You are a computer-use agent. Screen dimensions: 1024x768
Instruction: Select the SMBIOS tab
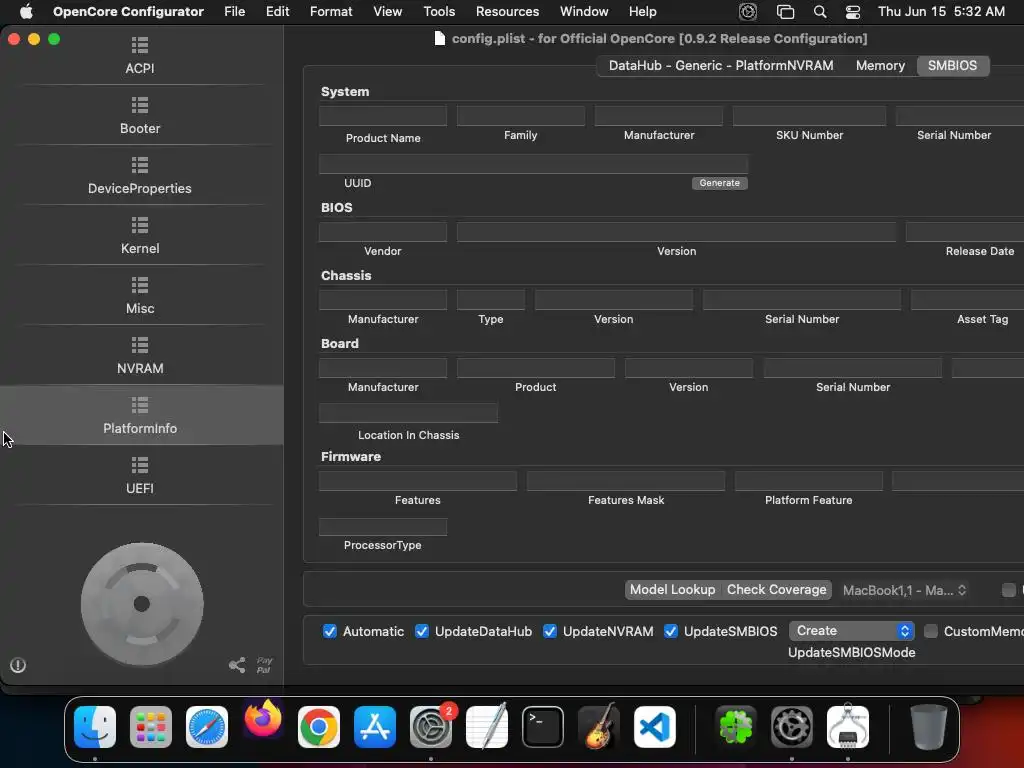pos(952,65)
